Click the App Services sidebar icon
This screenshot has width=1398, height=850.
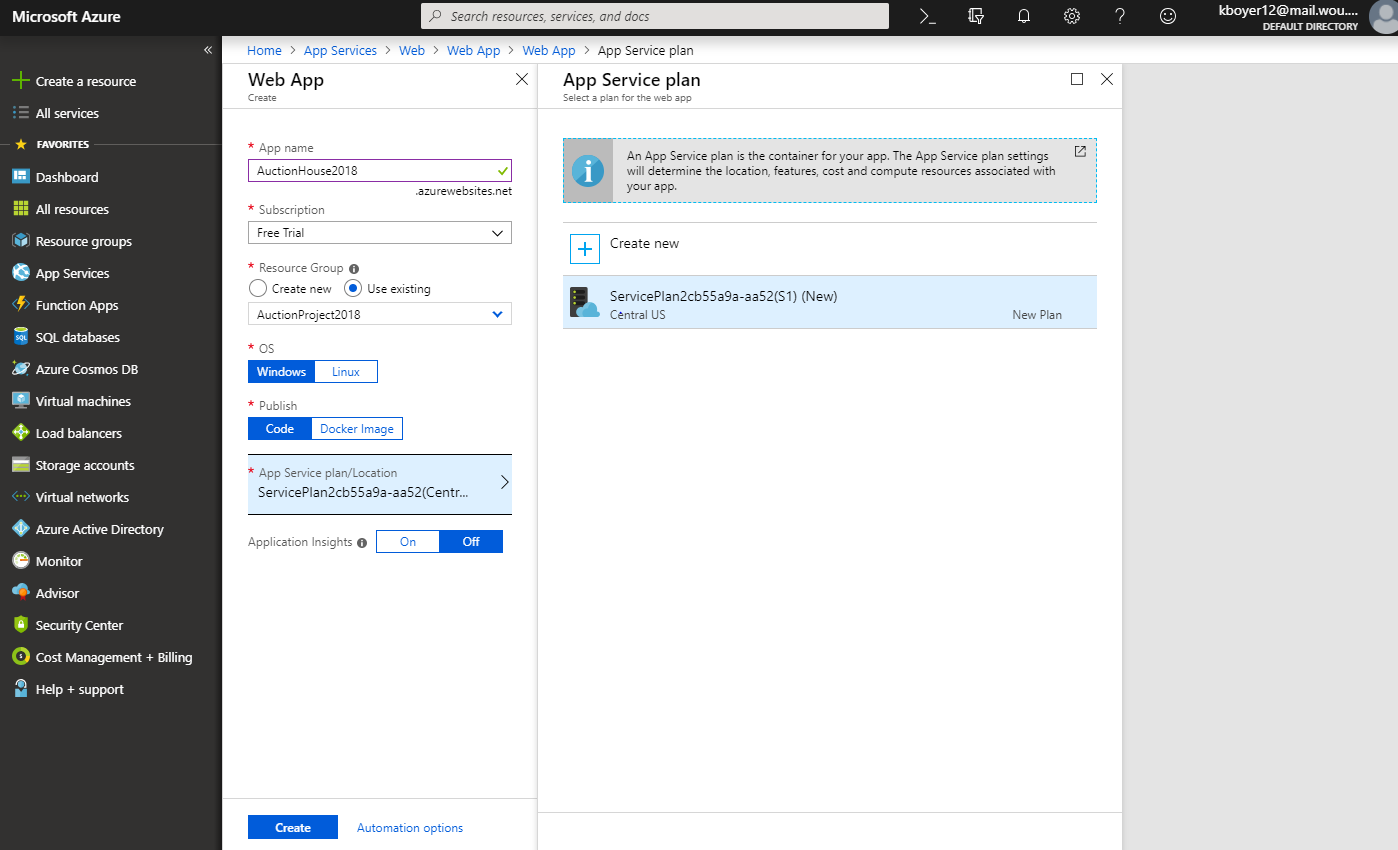20,273
